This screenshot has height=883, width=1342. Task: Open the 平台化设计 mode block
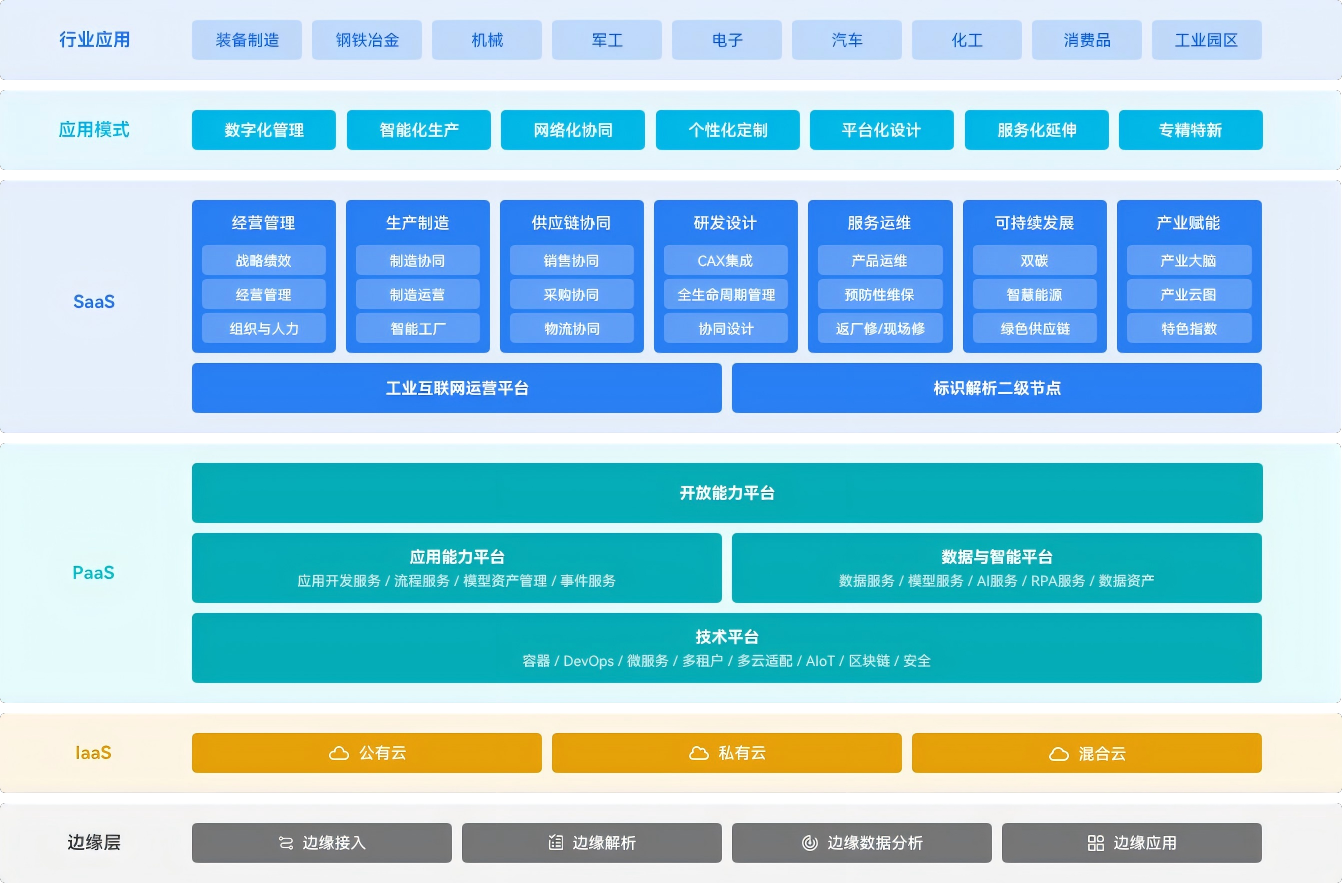tap(882, 130)
